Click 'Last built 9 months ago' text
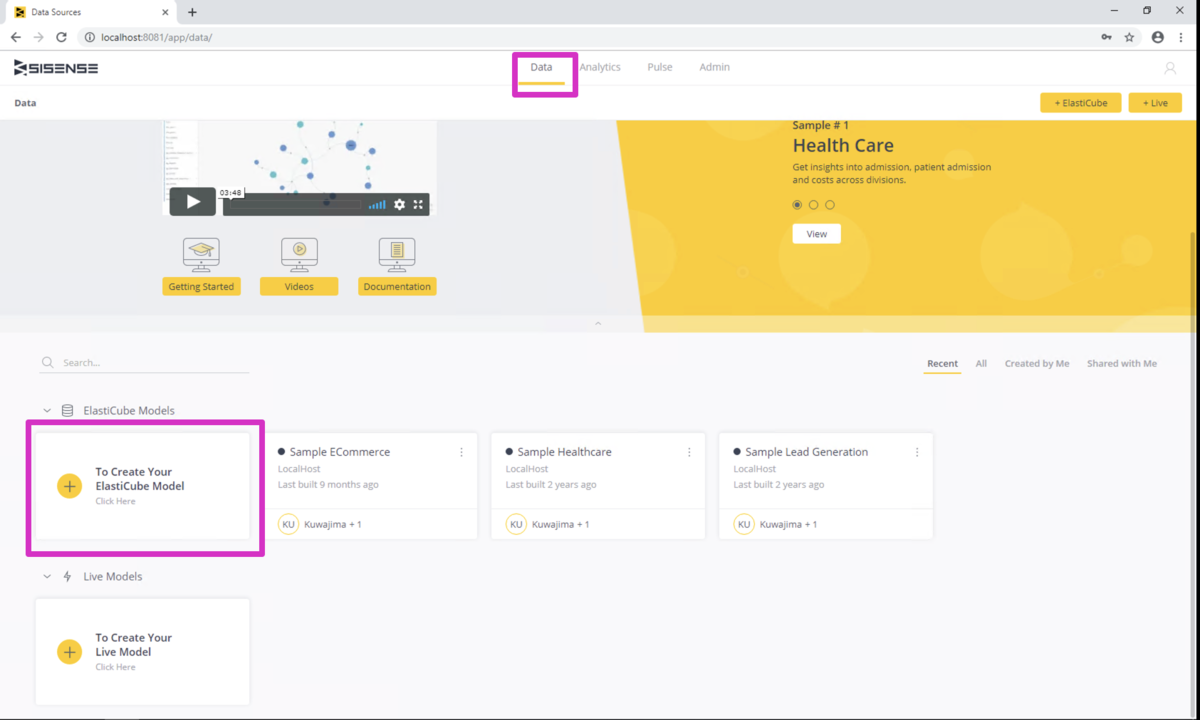The height and width of the screenshot is (720, 1200). [328, 485]
